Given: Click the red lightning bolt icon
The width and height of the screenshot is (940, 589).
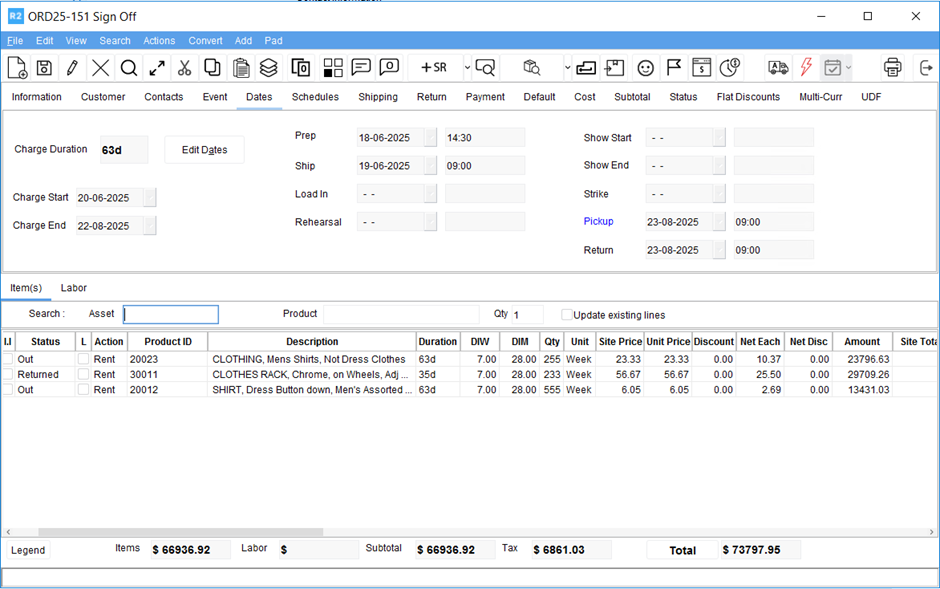Looking at the screenshot, I should (806, 68).
